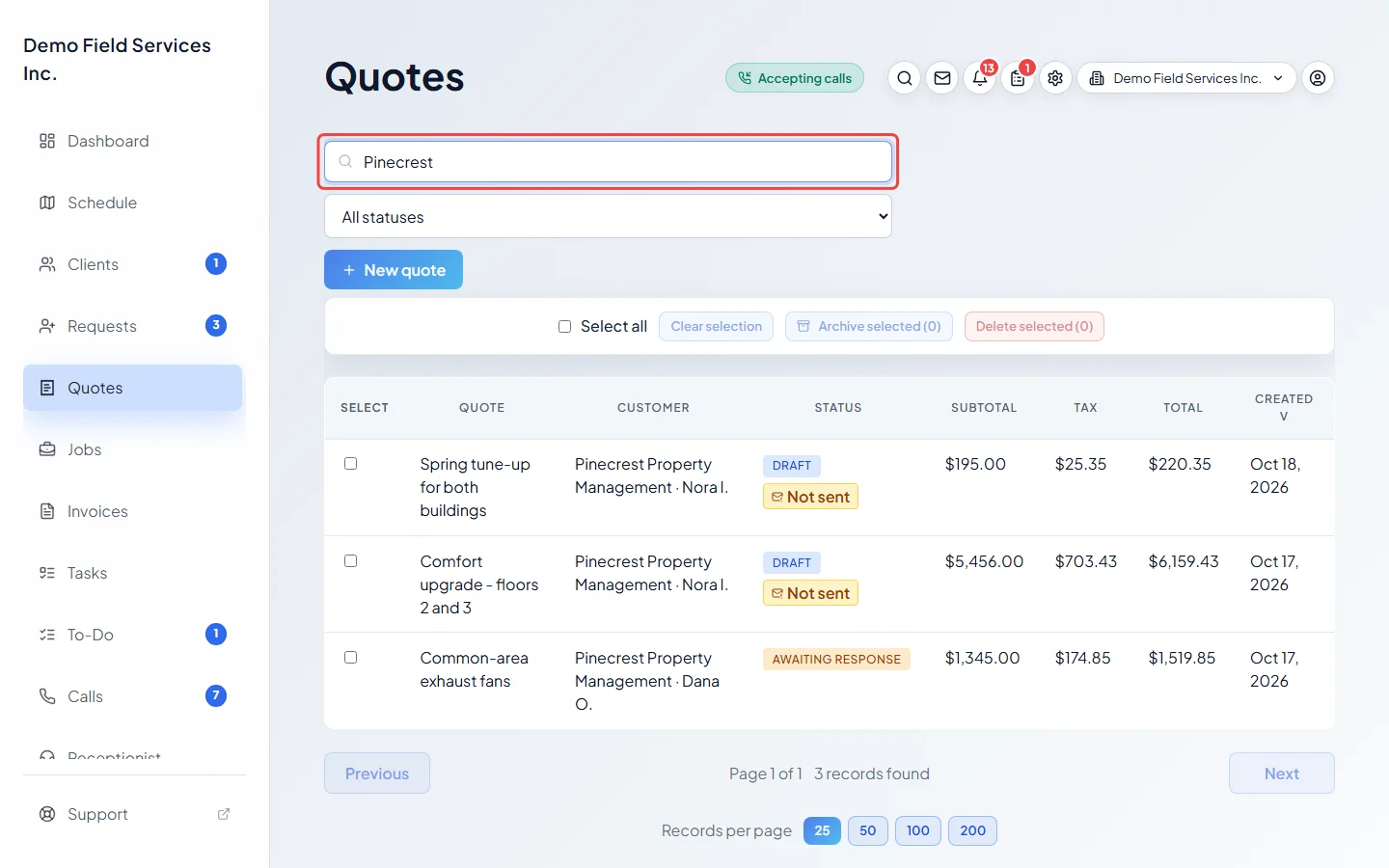Open the Support link in the sidebar
Image resolution: width=1389 pixels, height=868 pixels.
pyautogui.click(x=133, y=814)
